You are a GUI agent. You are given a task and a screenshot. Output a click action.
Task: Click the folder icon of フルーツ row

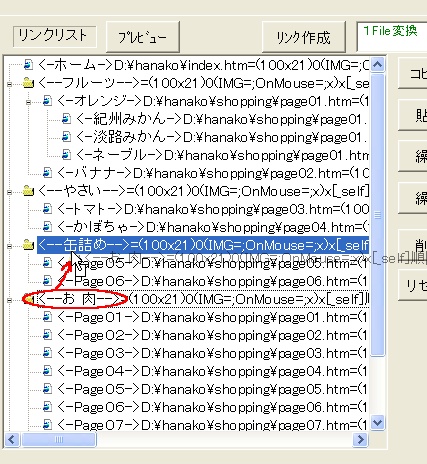point(28,83)
